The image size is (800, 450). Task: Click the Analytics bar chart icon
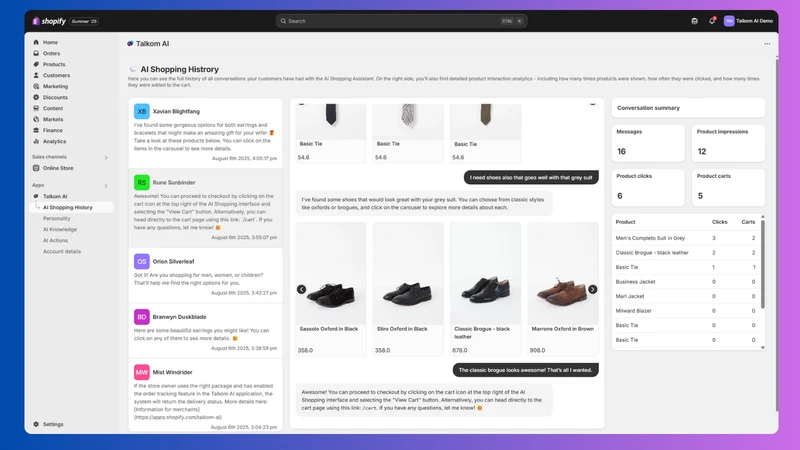36,141
